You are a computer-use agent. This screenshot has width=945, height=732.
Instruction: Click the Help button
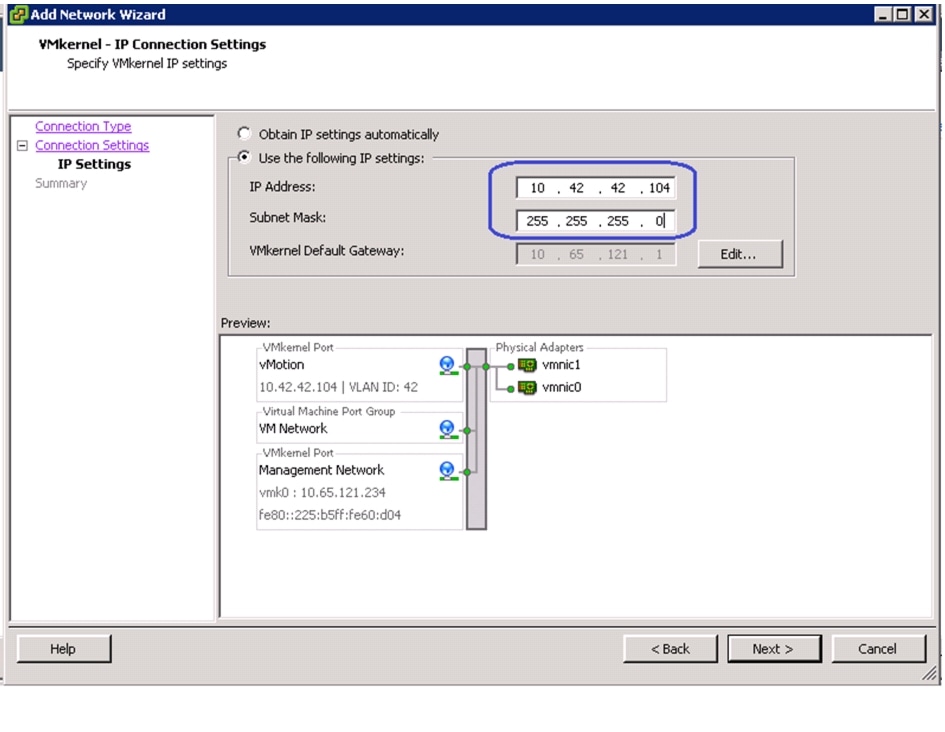point(64,649)
